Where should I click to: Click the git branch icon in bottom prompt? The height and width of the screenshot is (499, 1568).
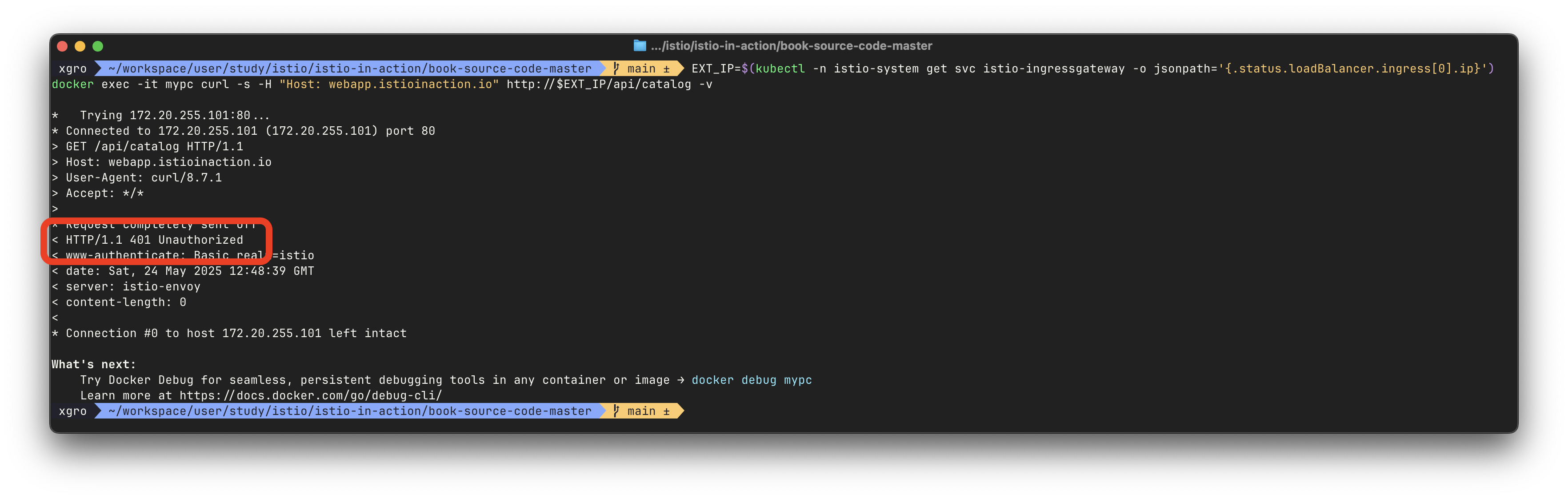pos(616,410)
